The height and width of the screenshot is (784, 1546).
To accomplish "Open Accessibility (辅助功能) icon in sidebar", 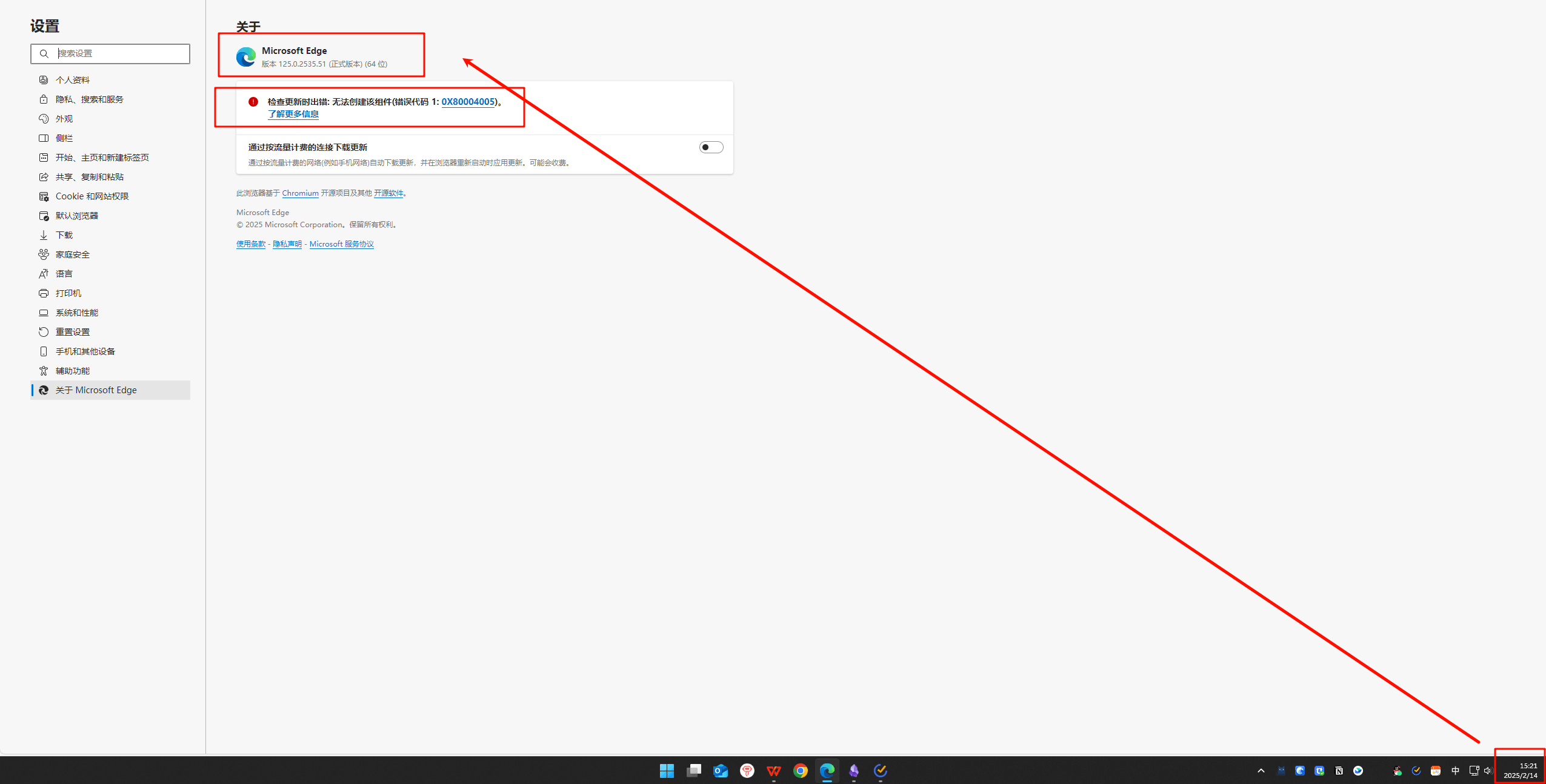I will coord(44,371).
